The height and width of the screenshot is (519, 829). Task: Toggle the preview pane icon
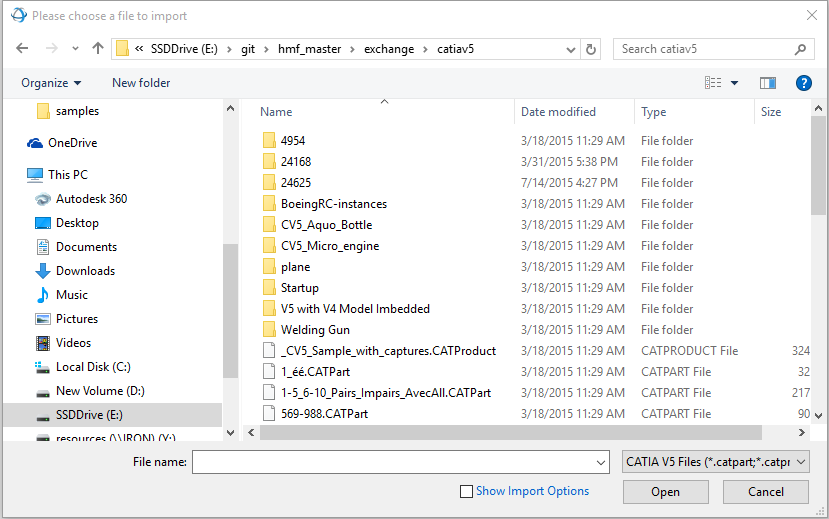coord(768,83)
